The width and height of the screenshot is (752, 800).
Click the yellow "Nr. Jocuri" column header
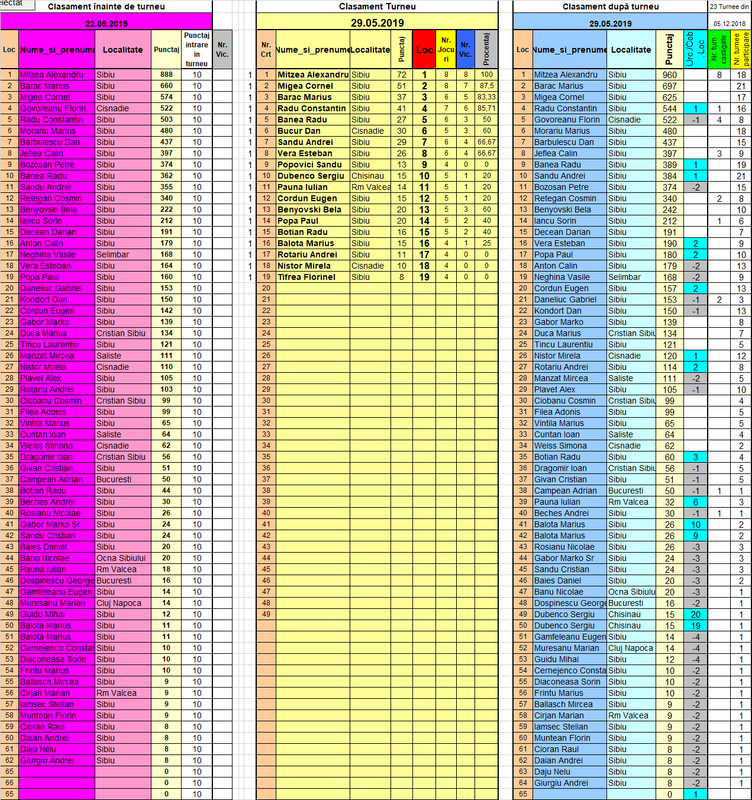pos(445,49)
